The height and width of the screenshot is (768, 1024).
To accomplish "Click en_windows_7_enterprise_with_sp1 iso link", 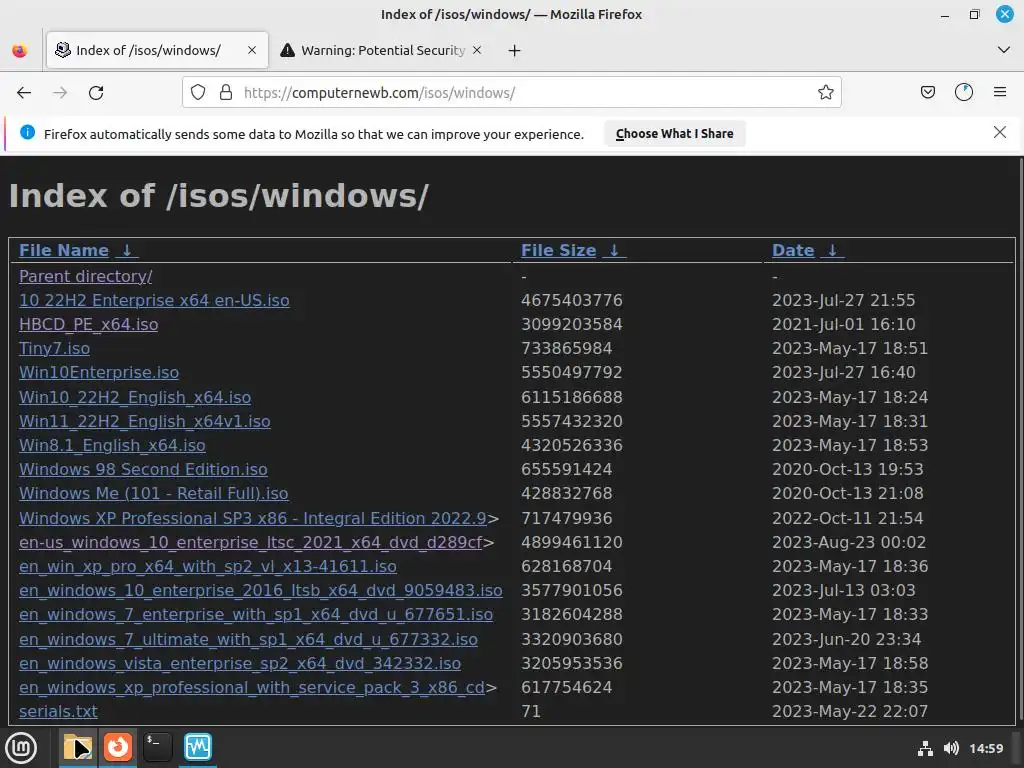I will [256, 615].
